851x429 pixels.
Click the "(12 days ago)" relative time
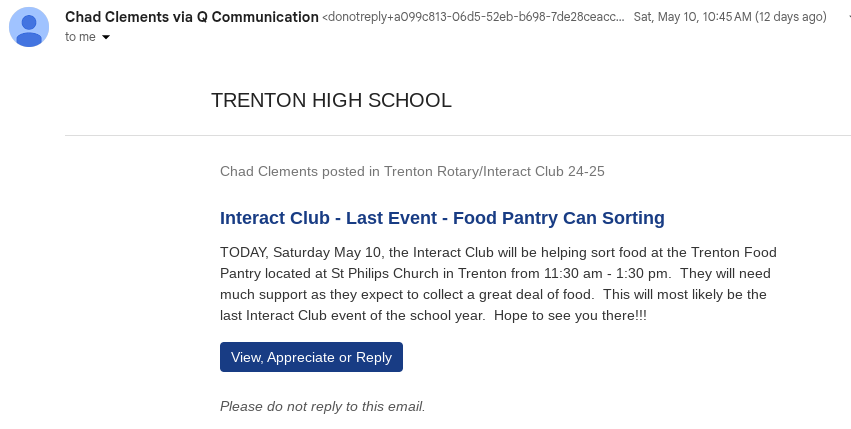point(790,17)
